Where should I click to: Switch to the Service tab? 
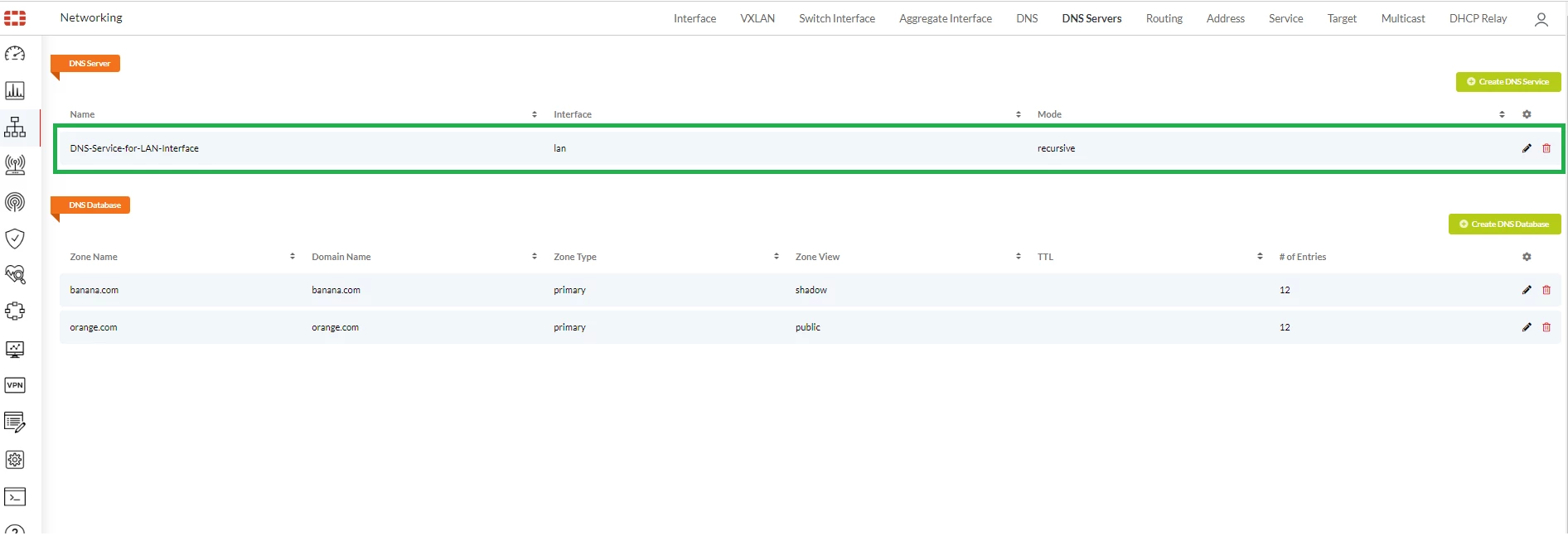point(1285,18)
